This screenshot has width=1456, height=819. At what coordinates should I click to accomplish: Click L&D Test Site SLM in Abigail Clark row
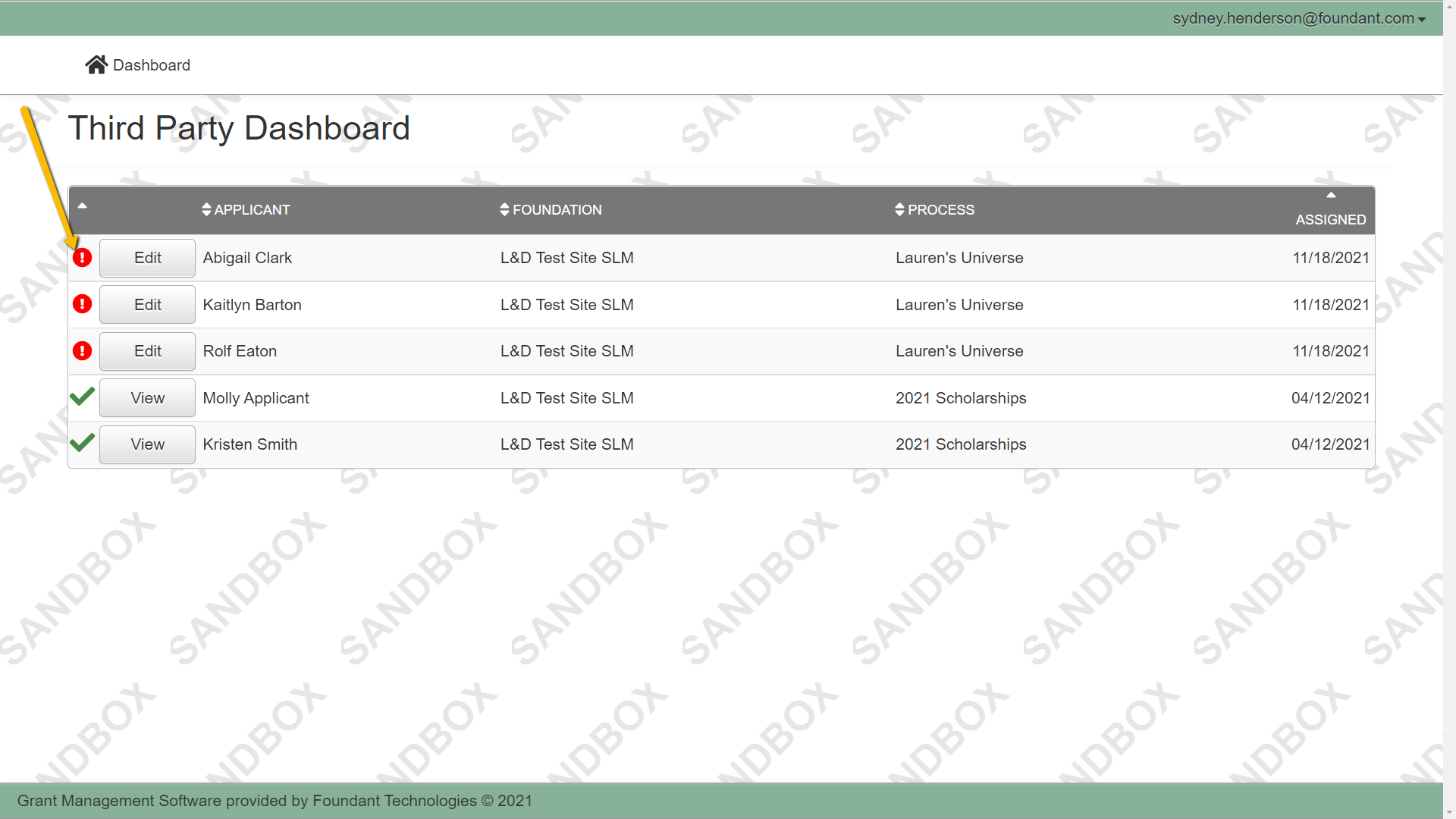[566, 258]
